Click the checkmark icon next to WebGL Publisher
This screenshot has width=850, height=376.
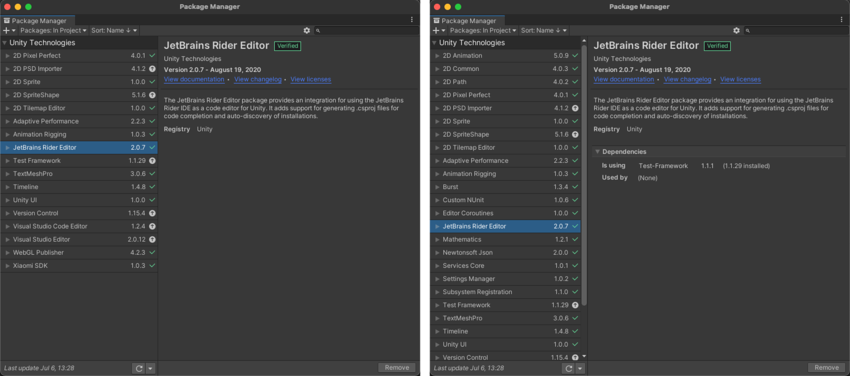152,252
